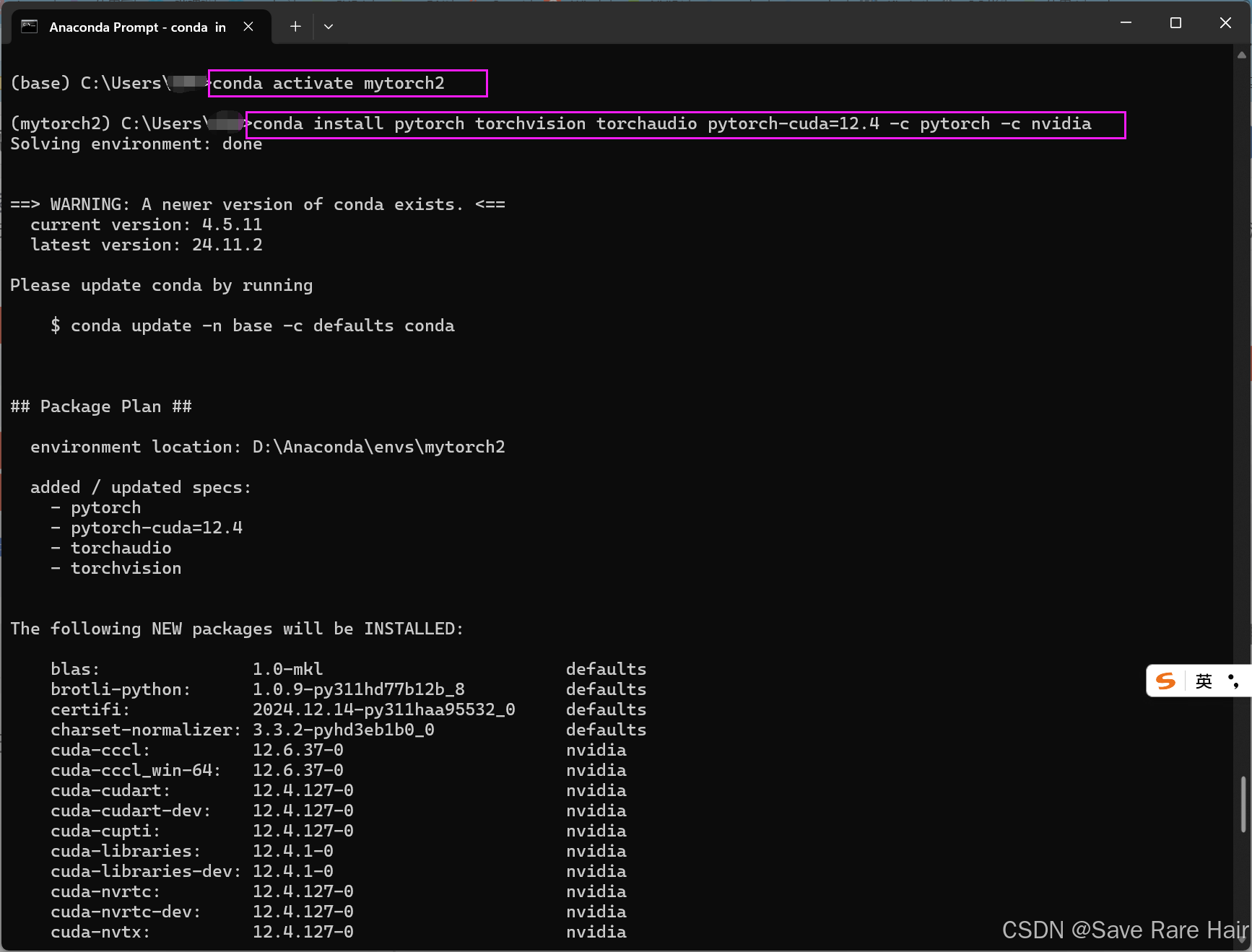Image resolution: width=1252 pixels, height=952 pixels.
Task: Close the Anaconda Prompt tab
Action: click(248, 26)
